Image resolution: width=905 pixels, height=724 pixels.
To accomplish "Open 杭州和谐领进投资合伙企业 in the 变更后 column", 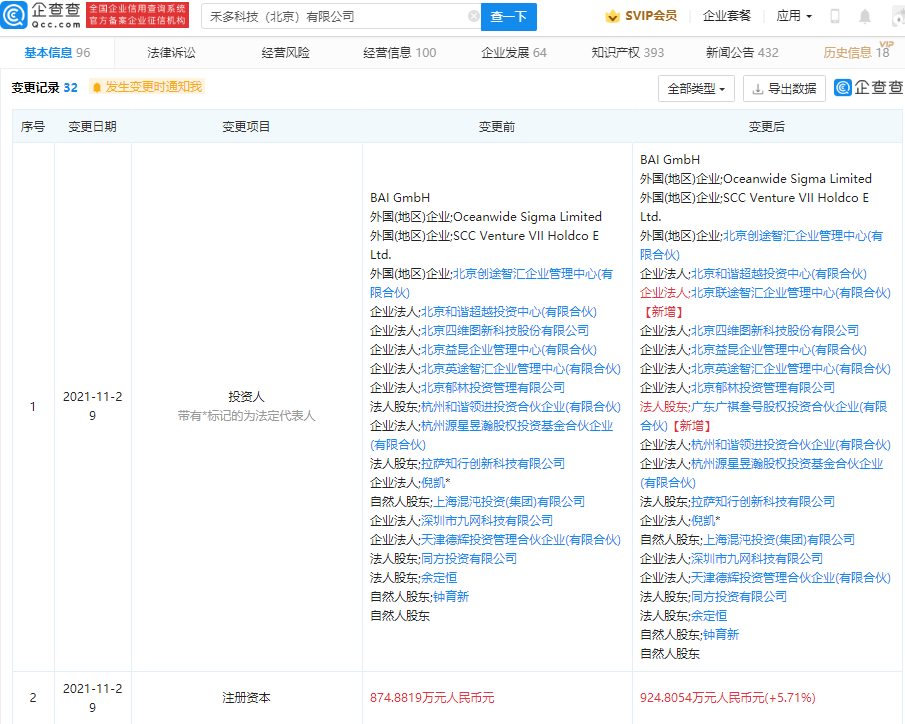I will pos(791,445).
